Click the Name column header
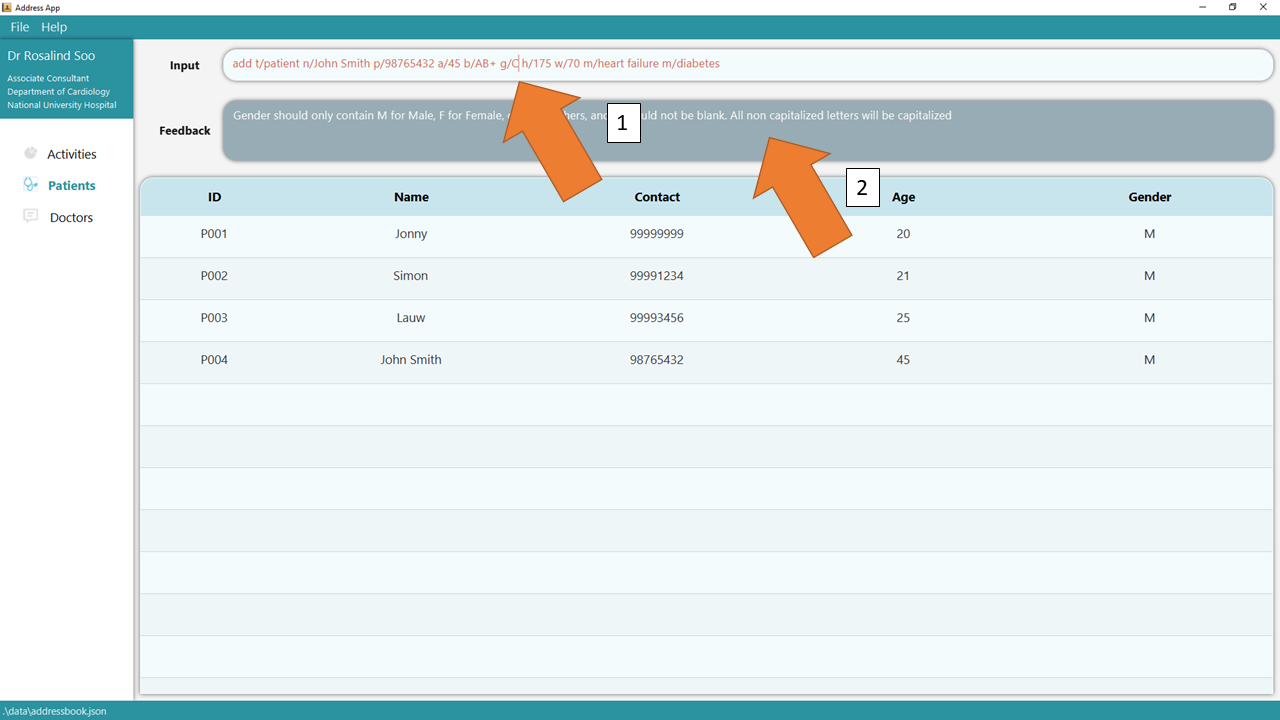The image size is (1280, 720). 411,197
